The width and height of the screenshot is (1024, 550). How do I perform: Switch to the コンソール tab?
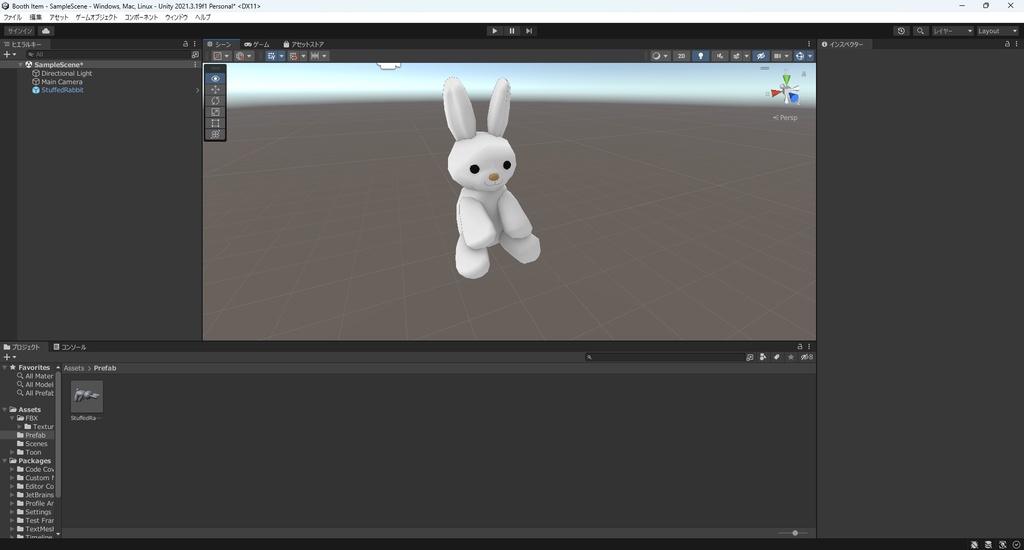[70, 347]
